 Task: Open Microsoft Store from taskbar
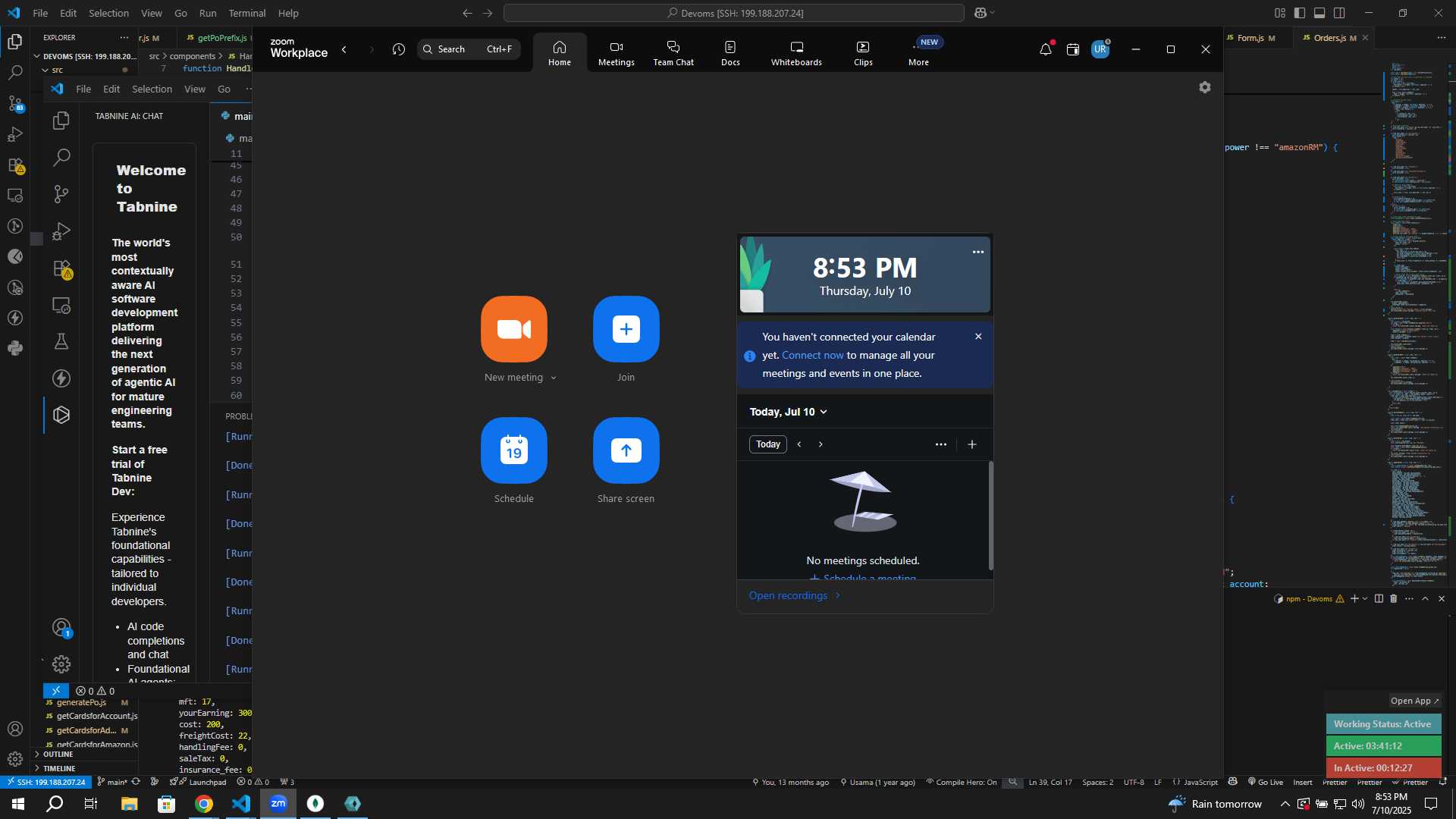point(166,804)
